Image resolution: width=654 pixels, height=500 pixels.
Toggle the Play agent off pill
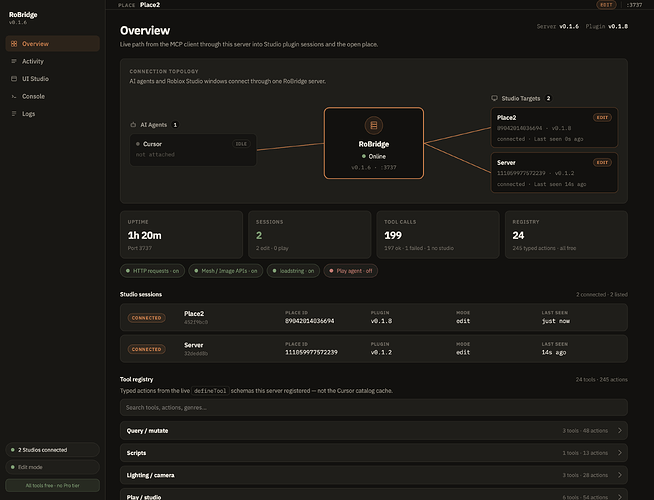350,271
